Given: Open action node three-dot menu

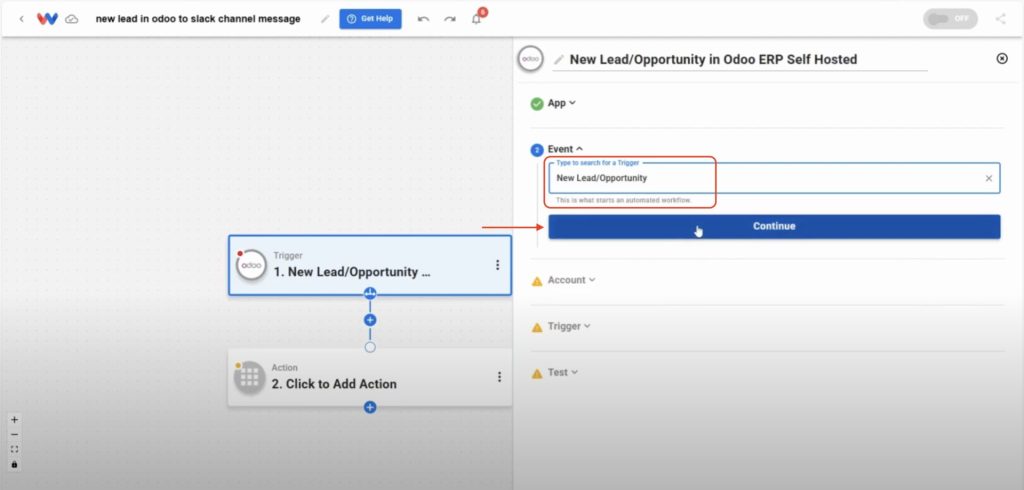Looking at the screenshot, I should click(x=500, y=377).
